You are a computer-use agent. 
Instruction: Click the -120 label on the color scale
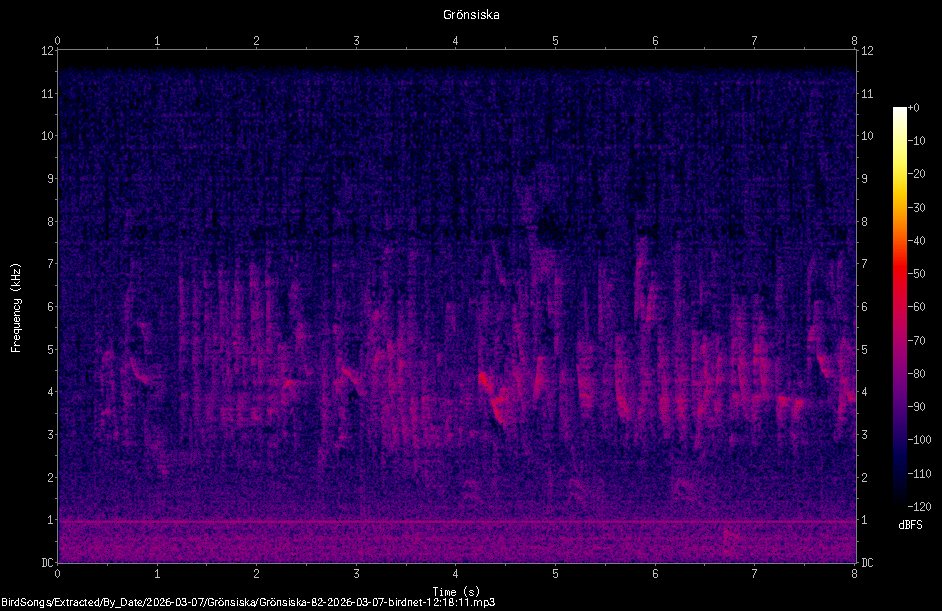(x=919, y=506)
